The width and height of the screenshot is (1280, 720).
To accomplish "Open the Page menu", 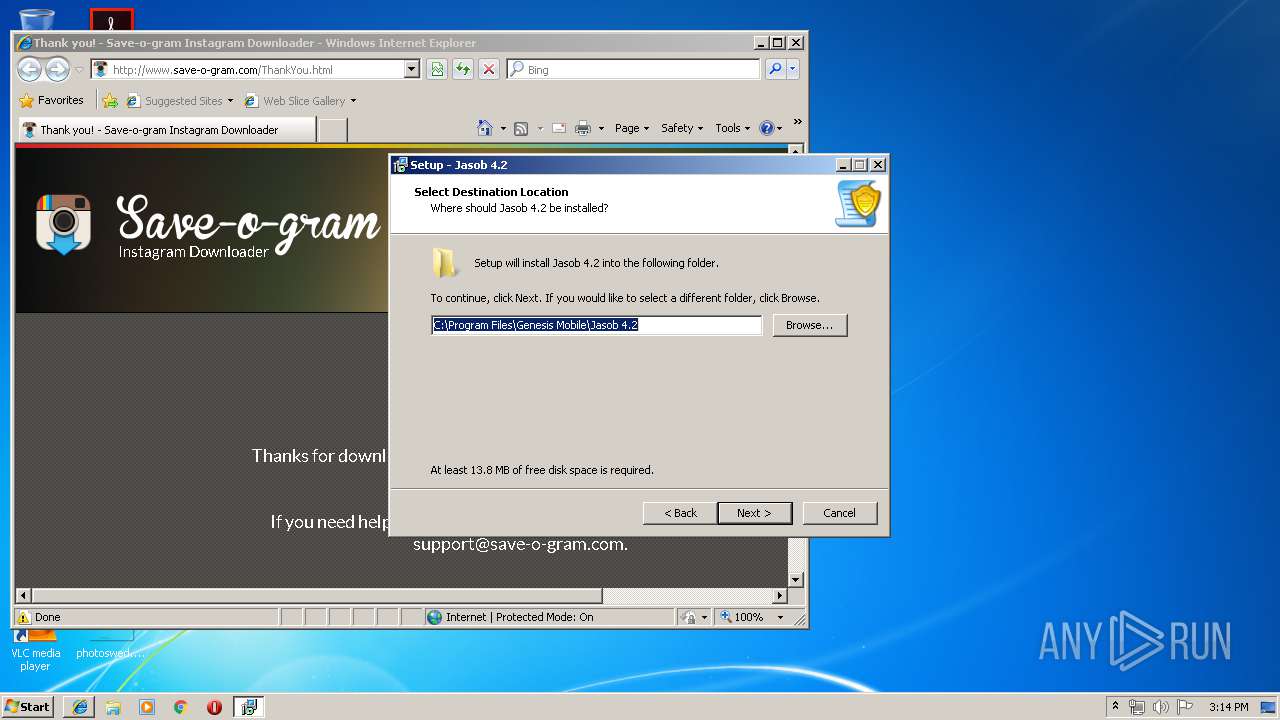I will pyautogui.click(x=632, y=128).
